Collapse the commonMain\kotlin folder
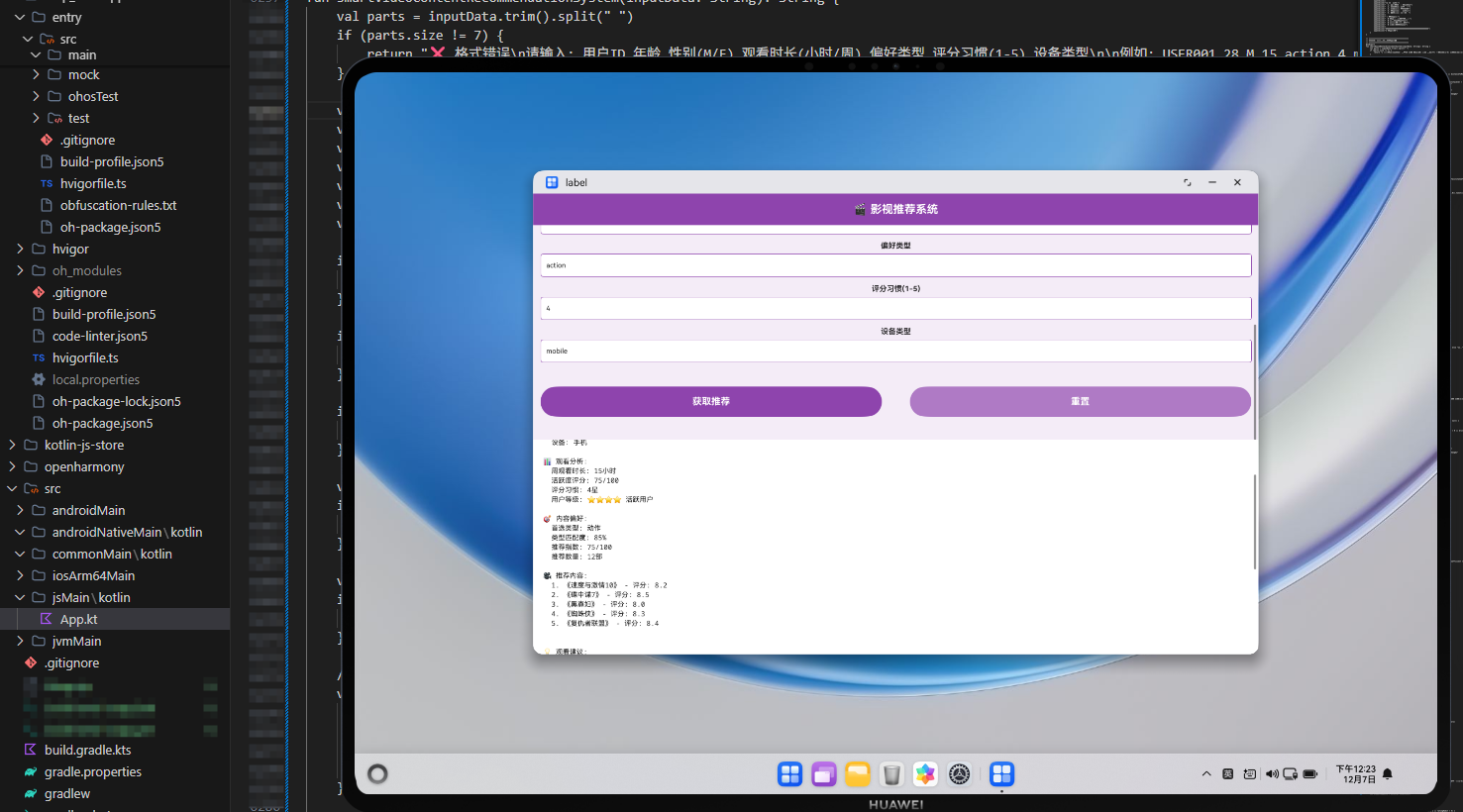Screen dimensions: 1463x812 pyautogui.click(x=20, y=554)
